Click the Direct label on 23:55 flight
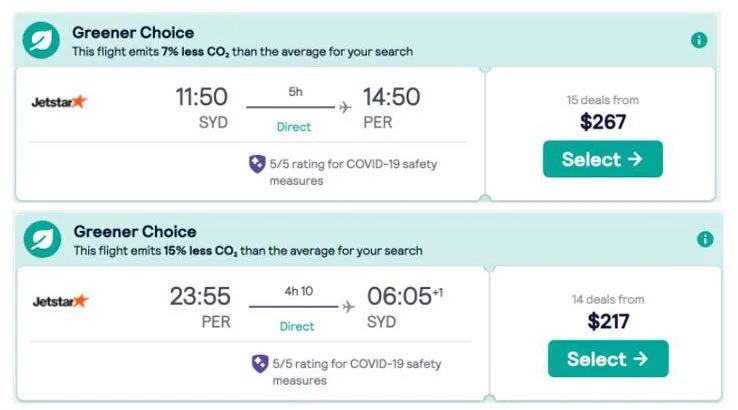The height and width of the screenshot is (410, 738). (297, 326)
